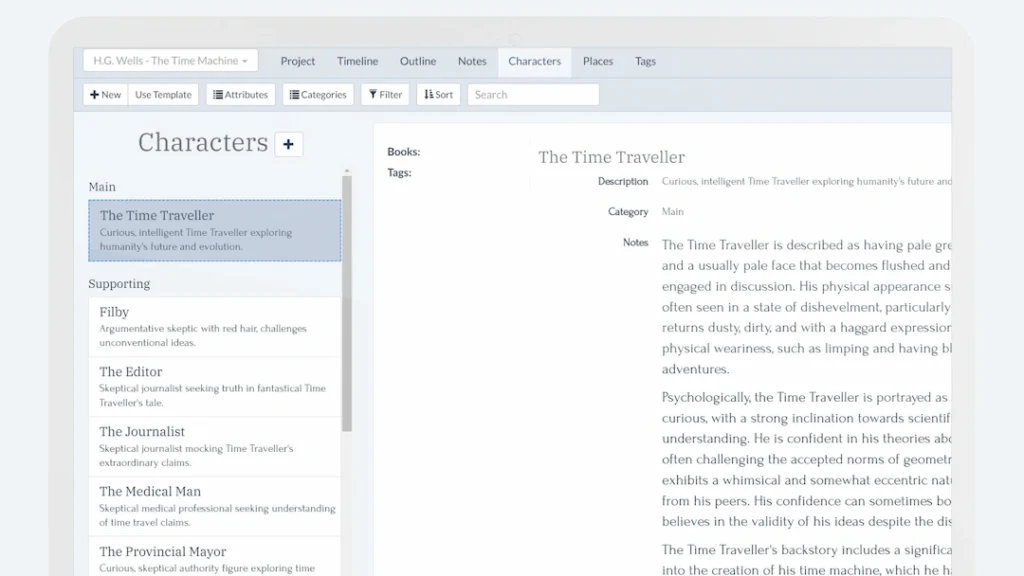The width and height of the screenshot is (1024, 576).
Task: Select The Editor character card
Action: click(215, 387)
